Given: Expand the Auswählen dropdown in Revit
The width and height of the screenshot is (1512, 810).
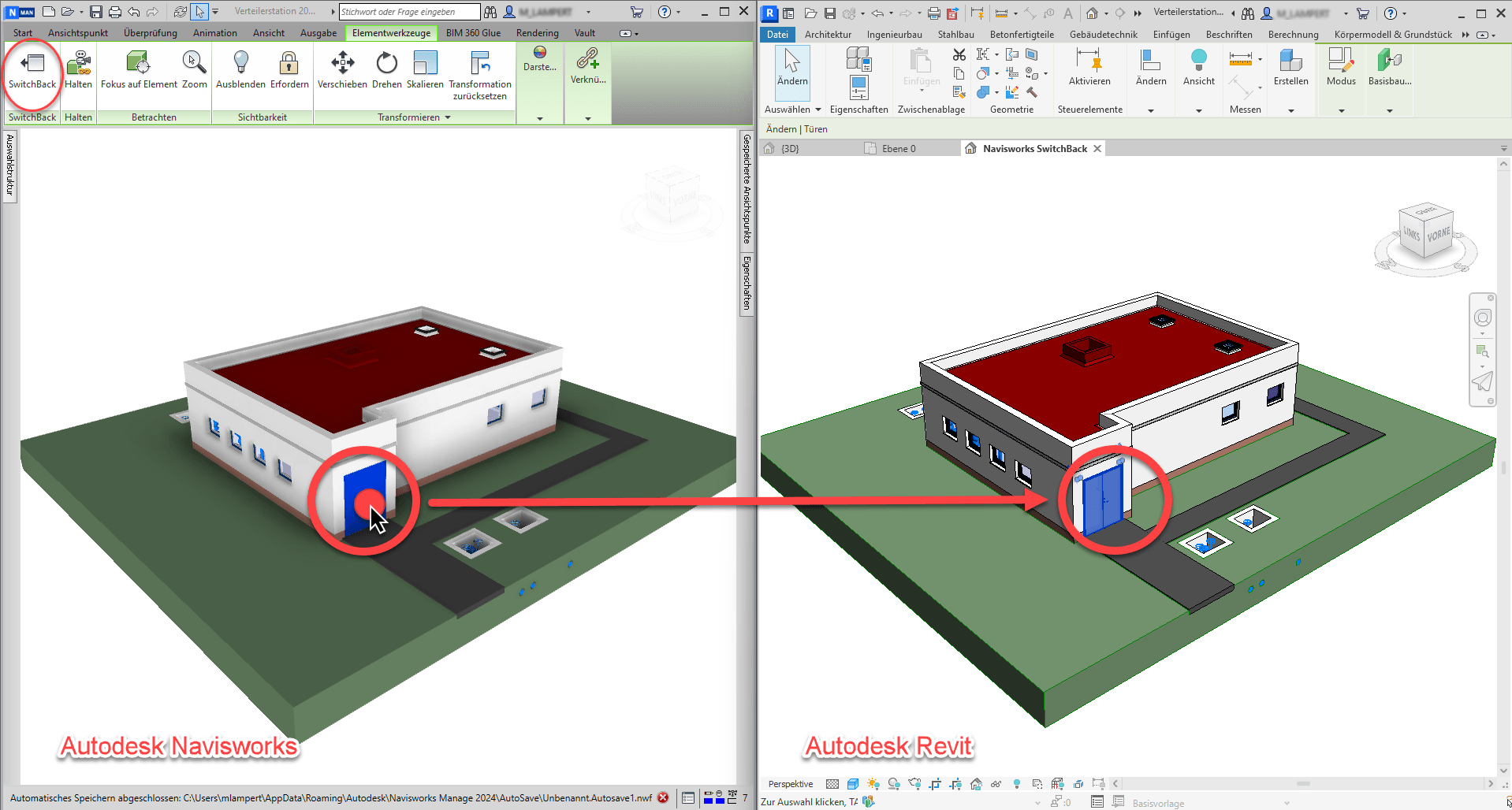Looking at the screenshot, I should pyautogui.click(x=817, y=110).
